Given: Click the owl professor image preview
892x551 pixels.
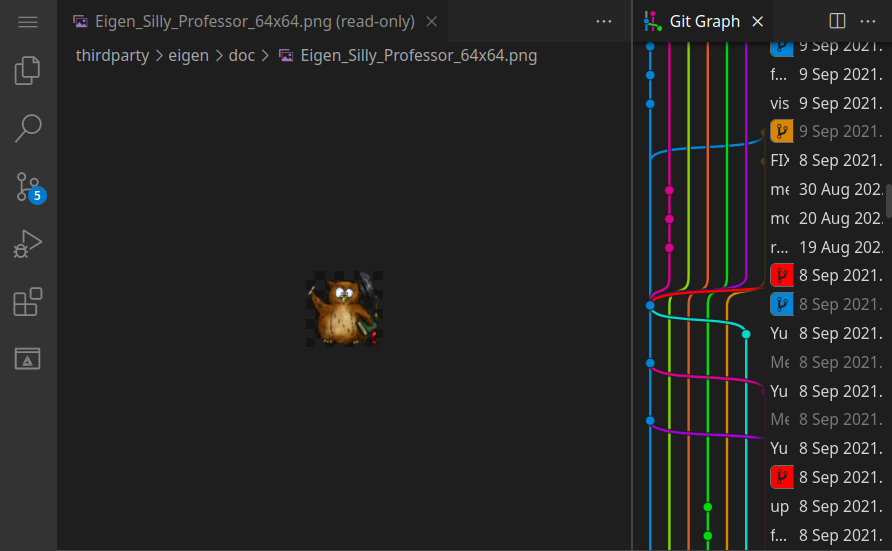Looking at the screenshot, I should (344, 309).
